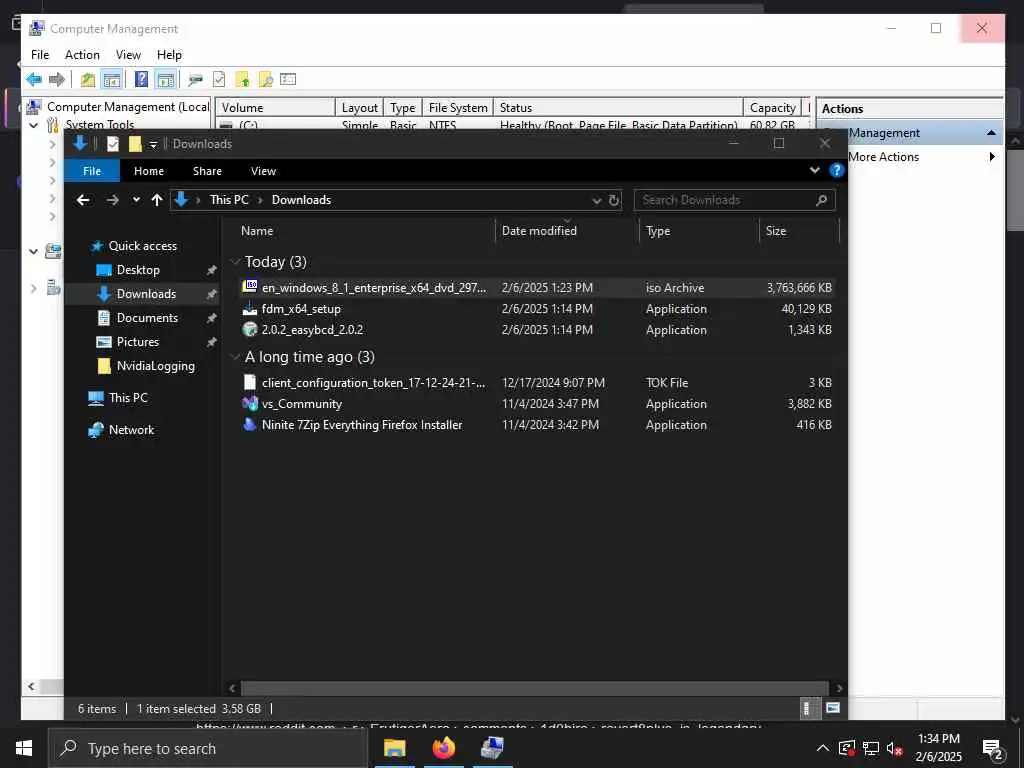Click the Connect disk icon in Computer Management toolbar

(x=195, y=80)
